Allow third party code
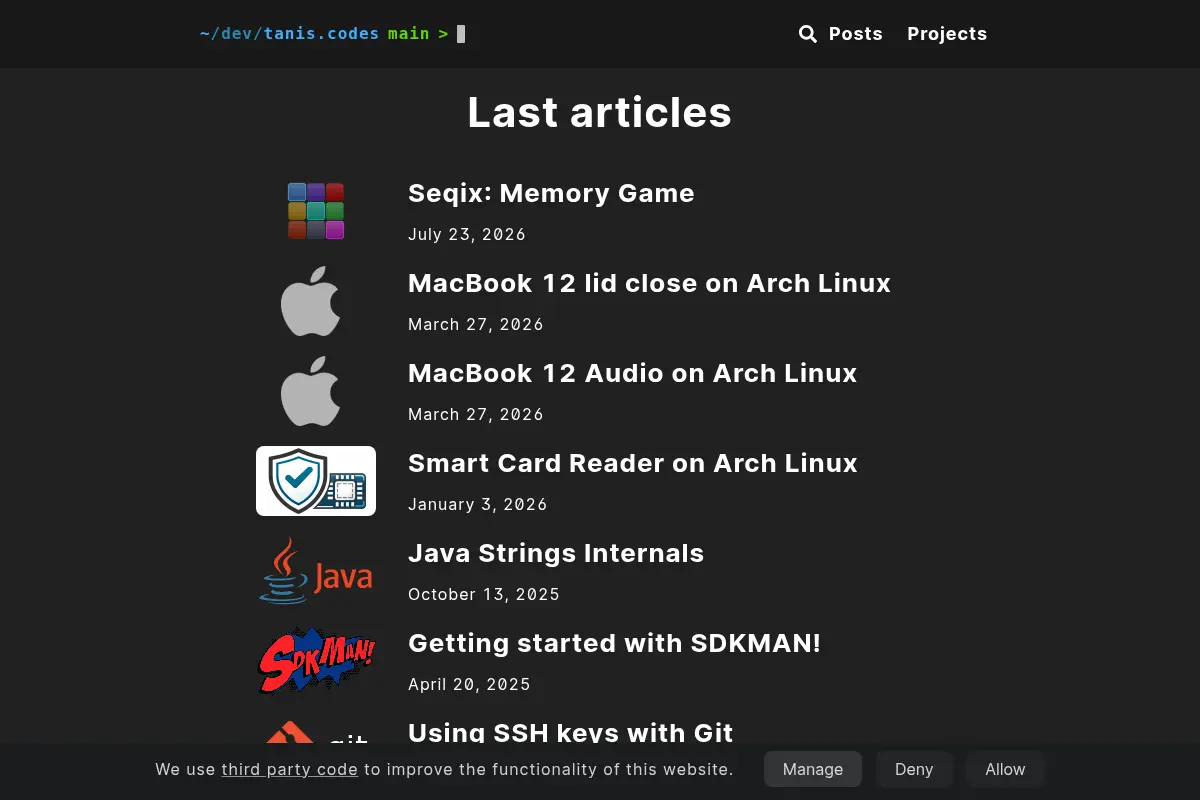Screen dimensions: 1200x800 tap(1005, 769)
